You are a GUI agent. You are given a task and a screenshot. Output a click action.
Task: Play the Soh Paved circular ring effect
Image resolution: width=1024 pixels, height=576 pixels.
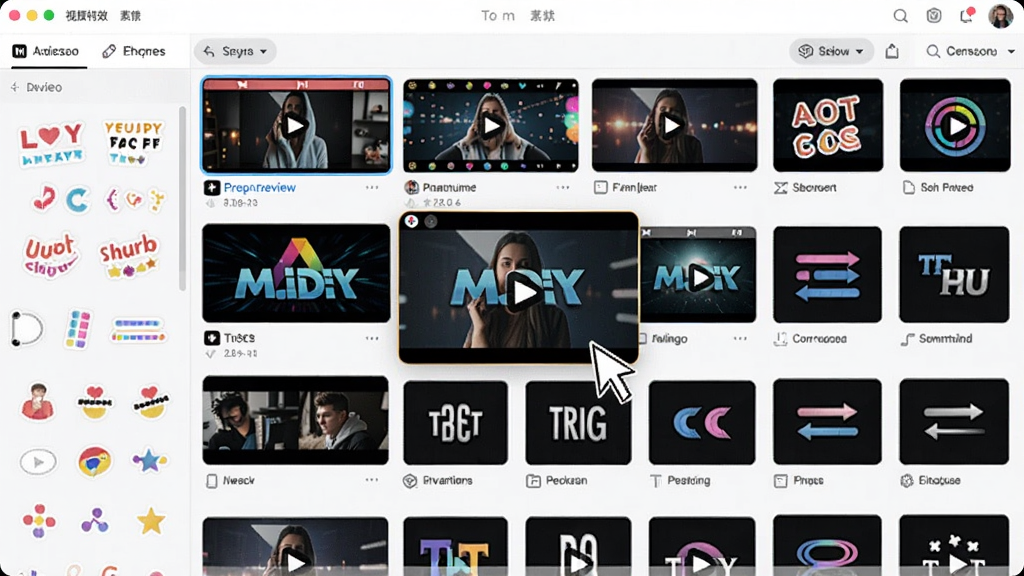click(x=955, y=125)
